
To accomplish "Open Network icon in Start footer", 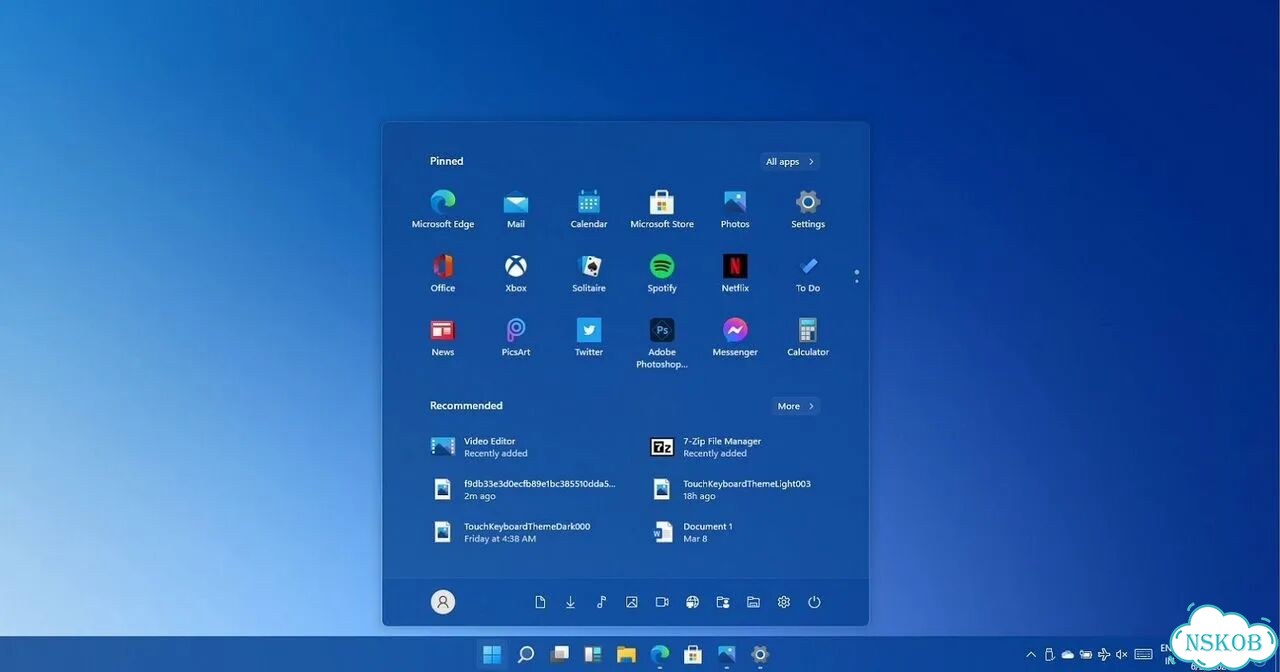I will 692,602.
